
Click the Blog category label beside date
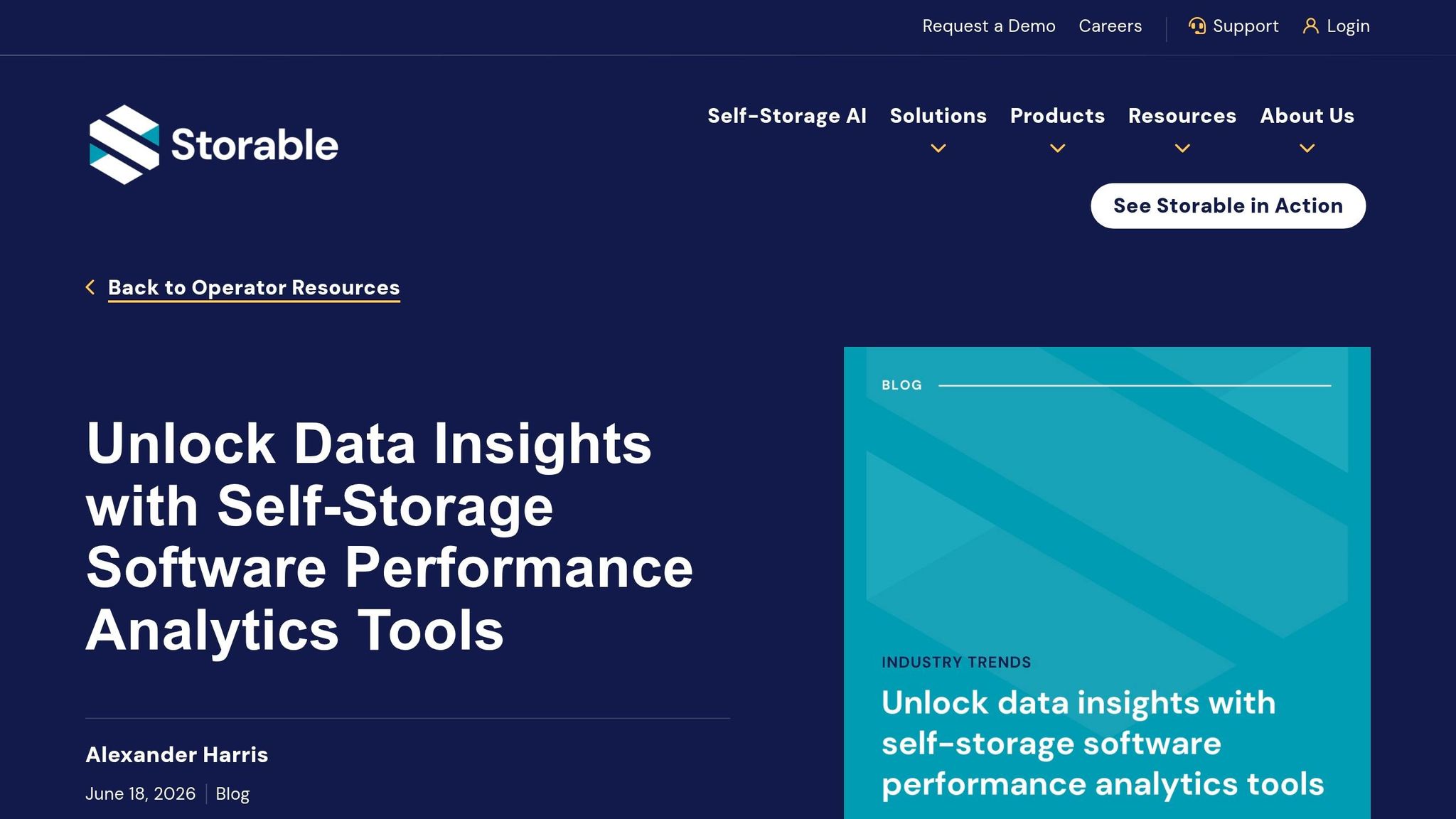coord(232,794)
